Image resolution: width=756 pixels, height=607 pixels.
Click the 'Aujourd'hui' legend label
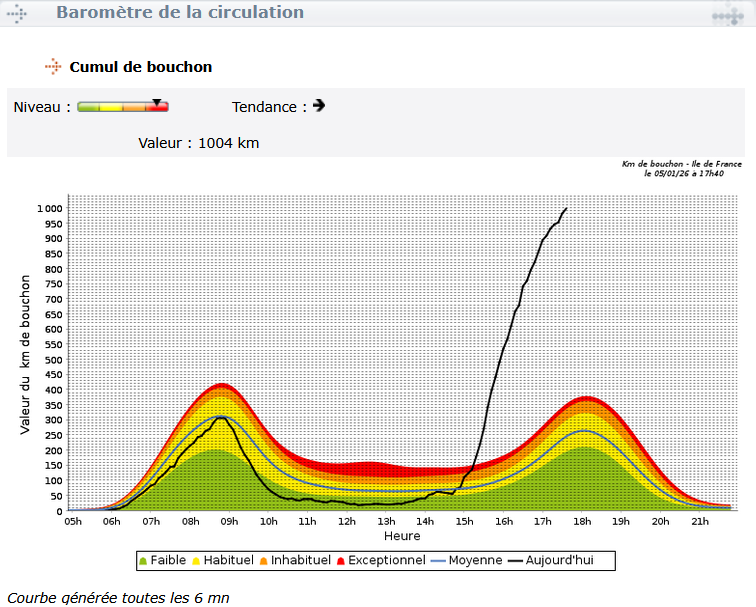coord(560,560)
